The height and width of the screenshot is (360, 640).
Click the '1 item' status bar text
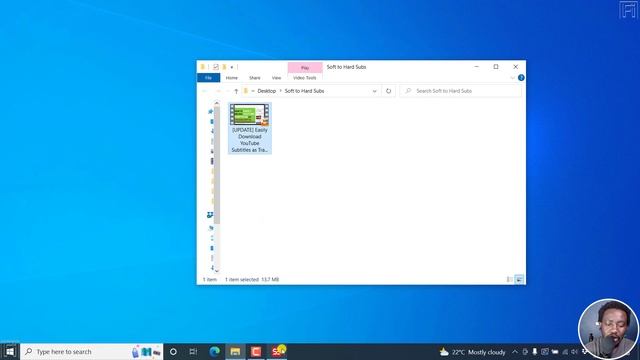[210, 280]
